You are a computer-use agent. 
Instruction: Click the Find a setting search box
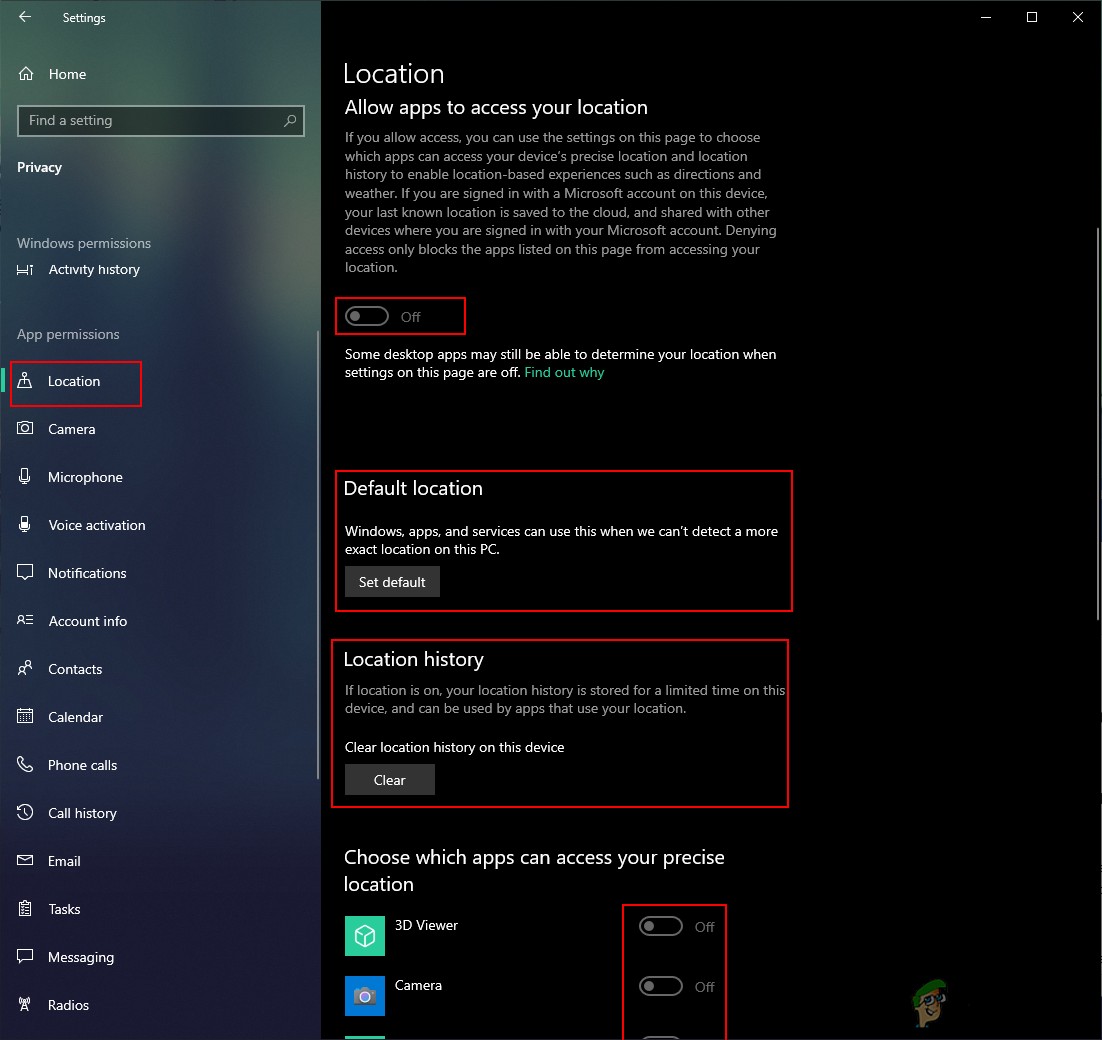pos(160,120)
